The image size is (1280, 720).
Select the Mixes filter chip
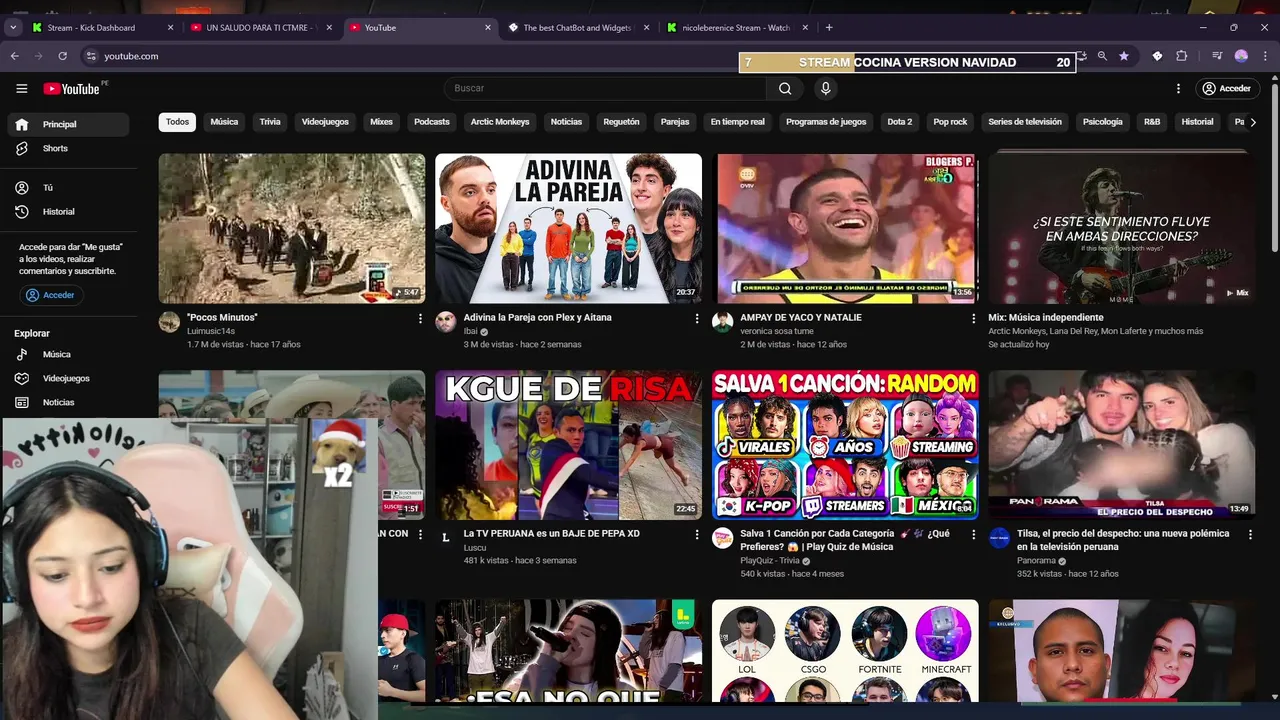381,122
